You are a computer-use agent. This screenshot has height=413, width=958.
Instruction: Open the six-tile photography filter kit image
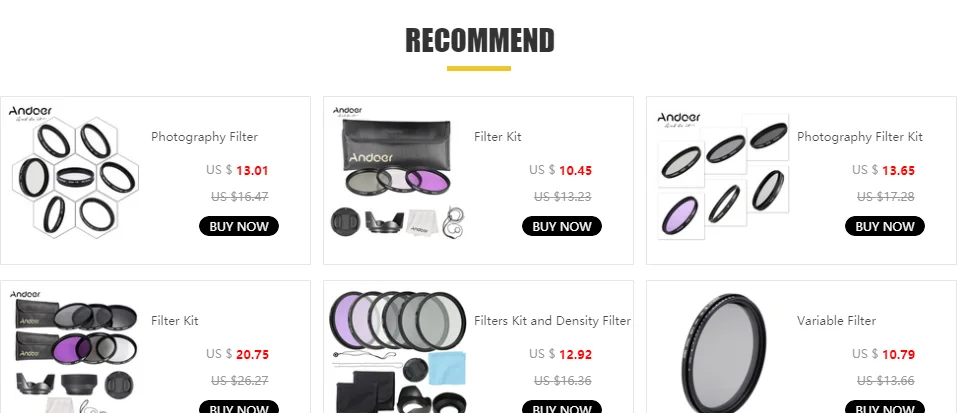(722, 174)
